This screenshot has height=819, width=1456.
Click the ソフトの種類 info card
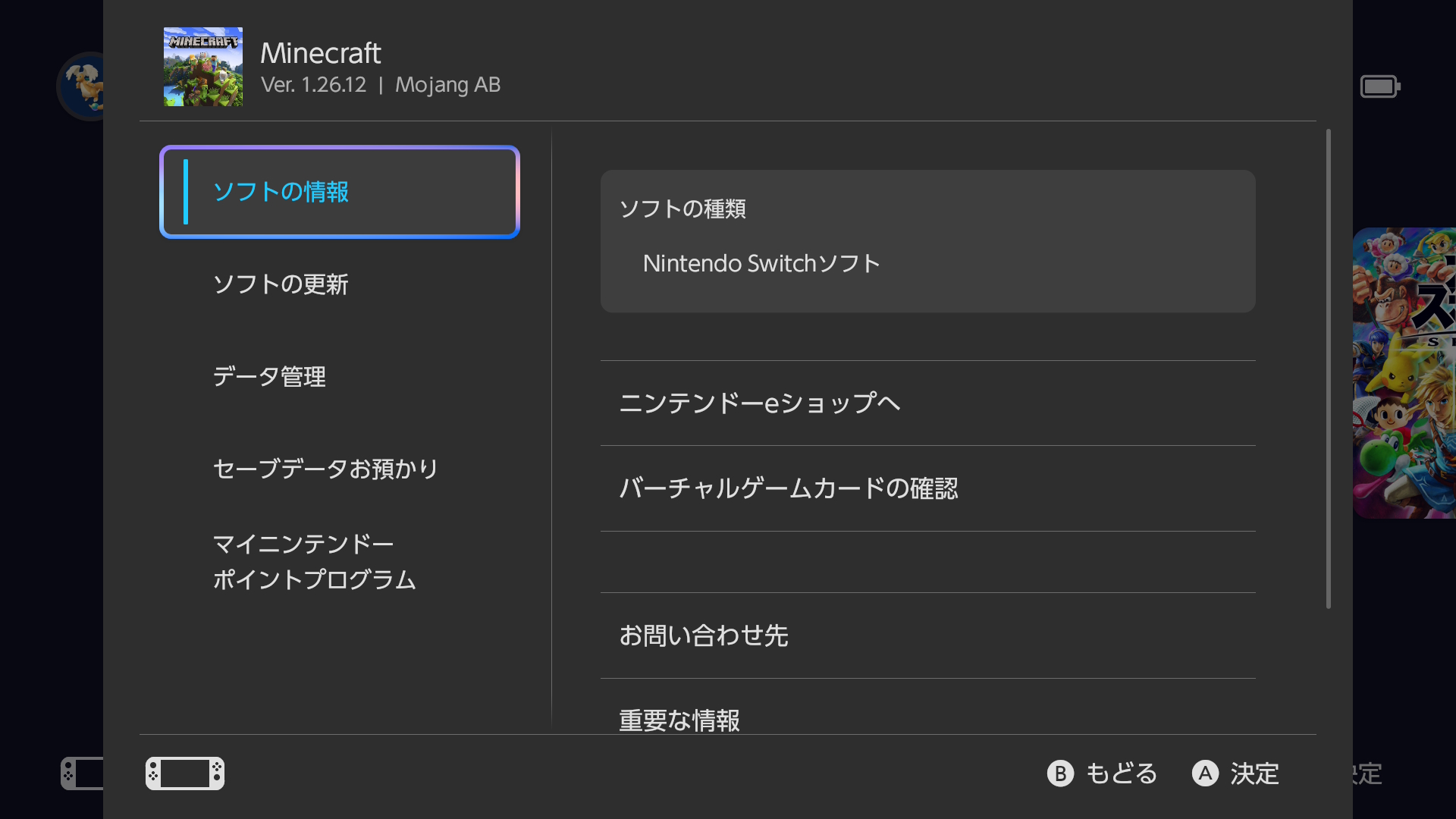point(927,241)
